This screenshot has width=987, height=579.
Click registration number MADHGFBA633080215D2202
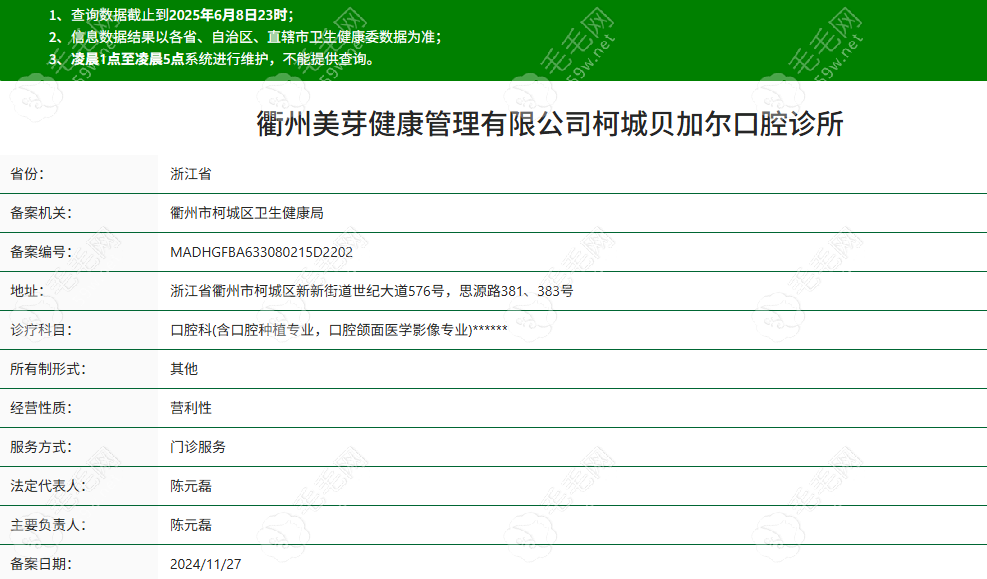tap(261, 252)
